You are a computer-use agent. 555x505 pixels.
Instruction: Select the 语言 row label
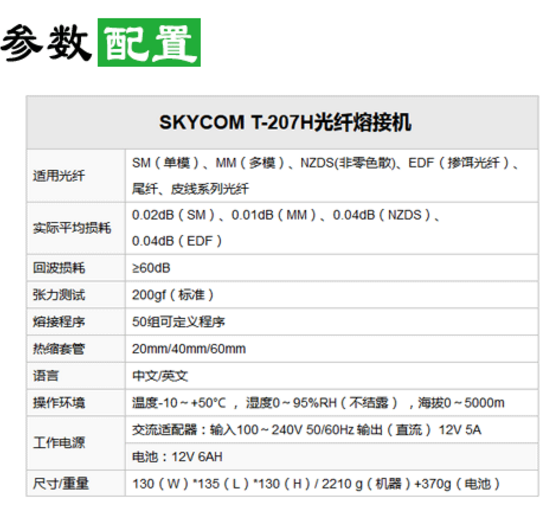click(x=46, y=375)
